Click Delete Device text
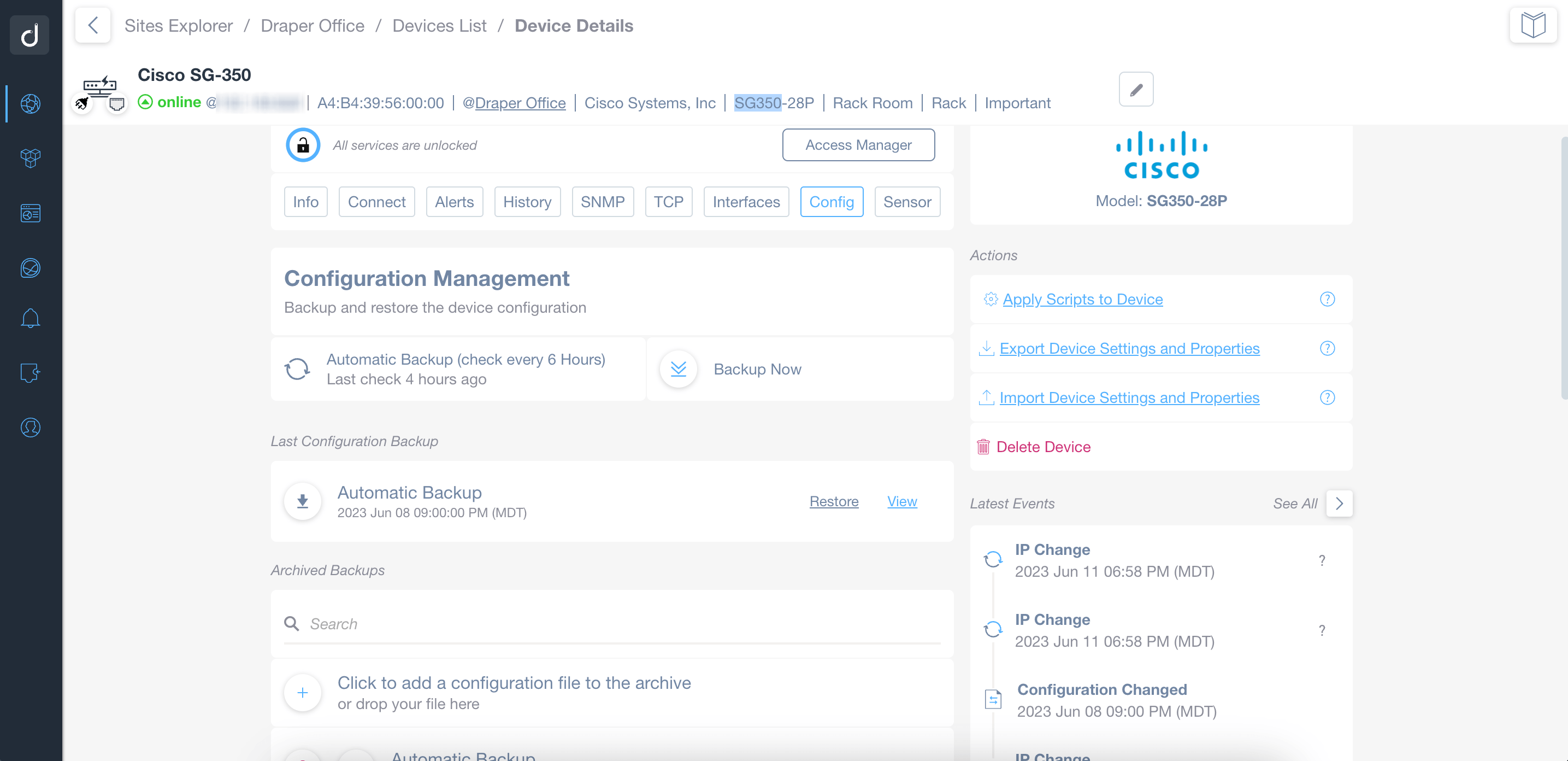The height and width of the screenshot is (761, 1568). 1044,447
